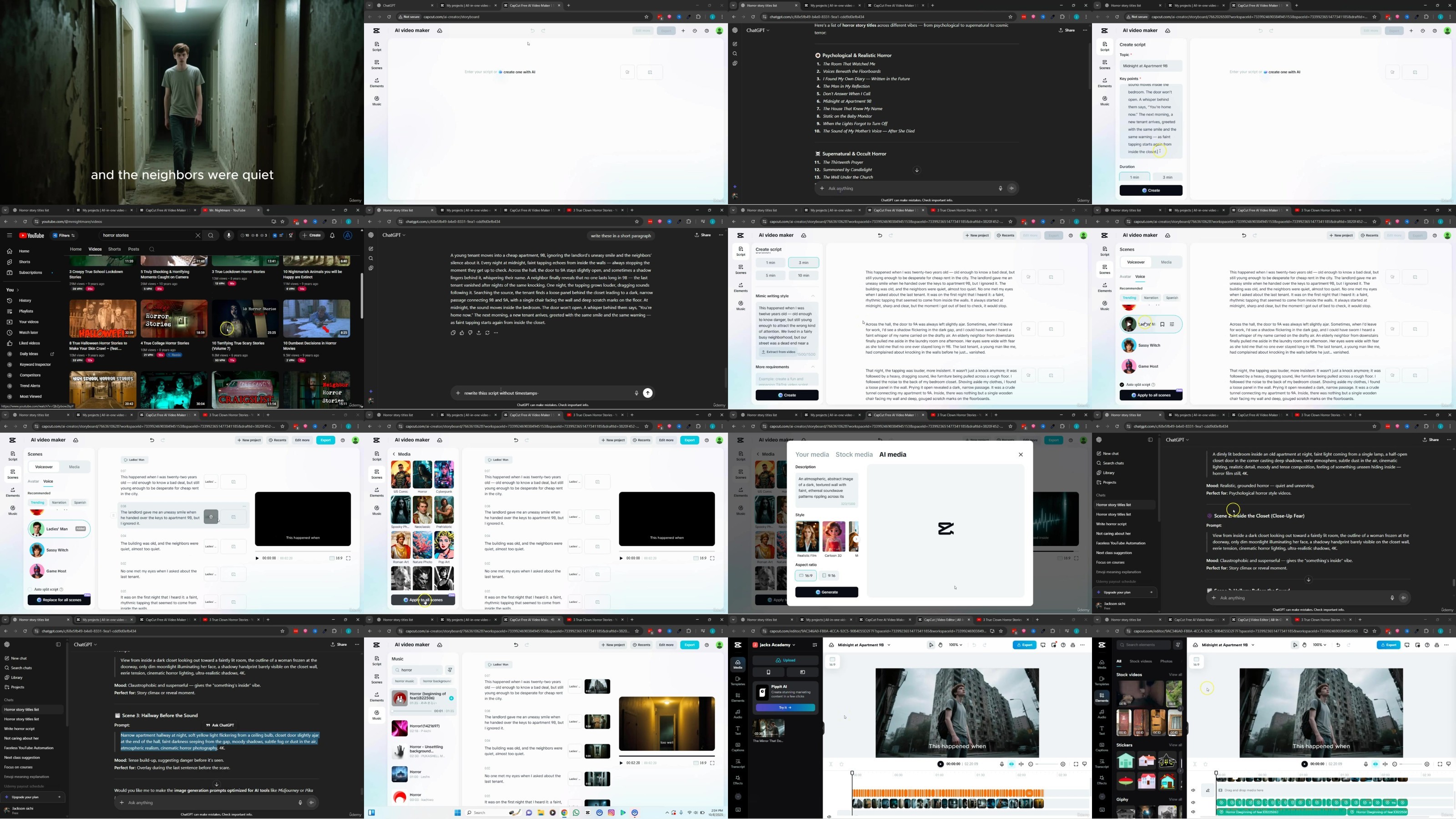This screenshot has width=1456, height=819.
Task: Select 1 min duration below Key points field
Action: point(1134,177)
